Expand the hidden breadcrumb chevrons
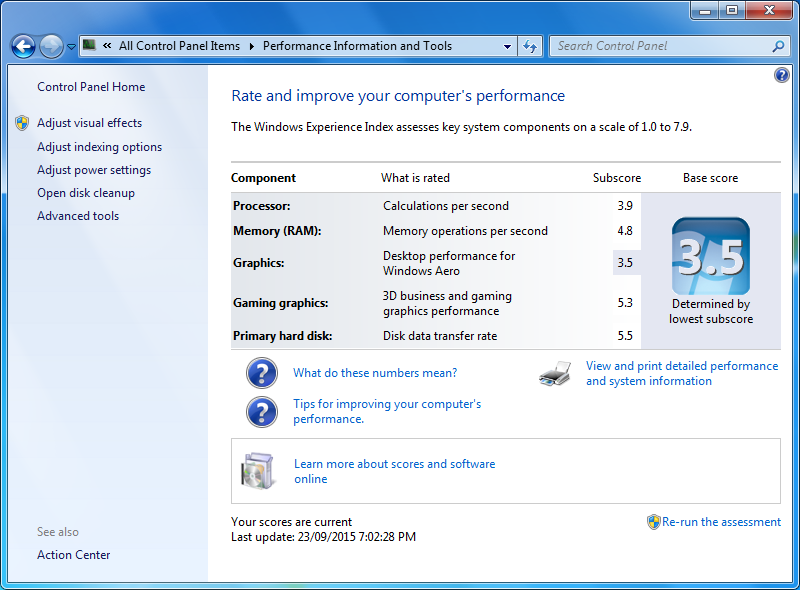800x590 pixels. 107,46
